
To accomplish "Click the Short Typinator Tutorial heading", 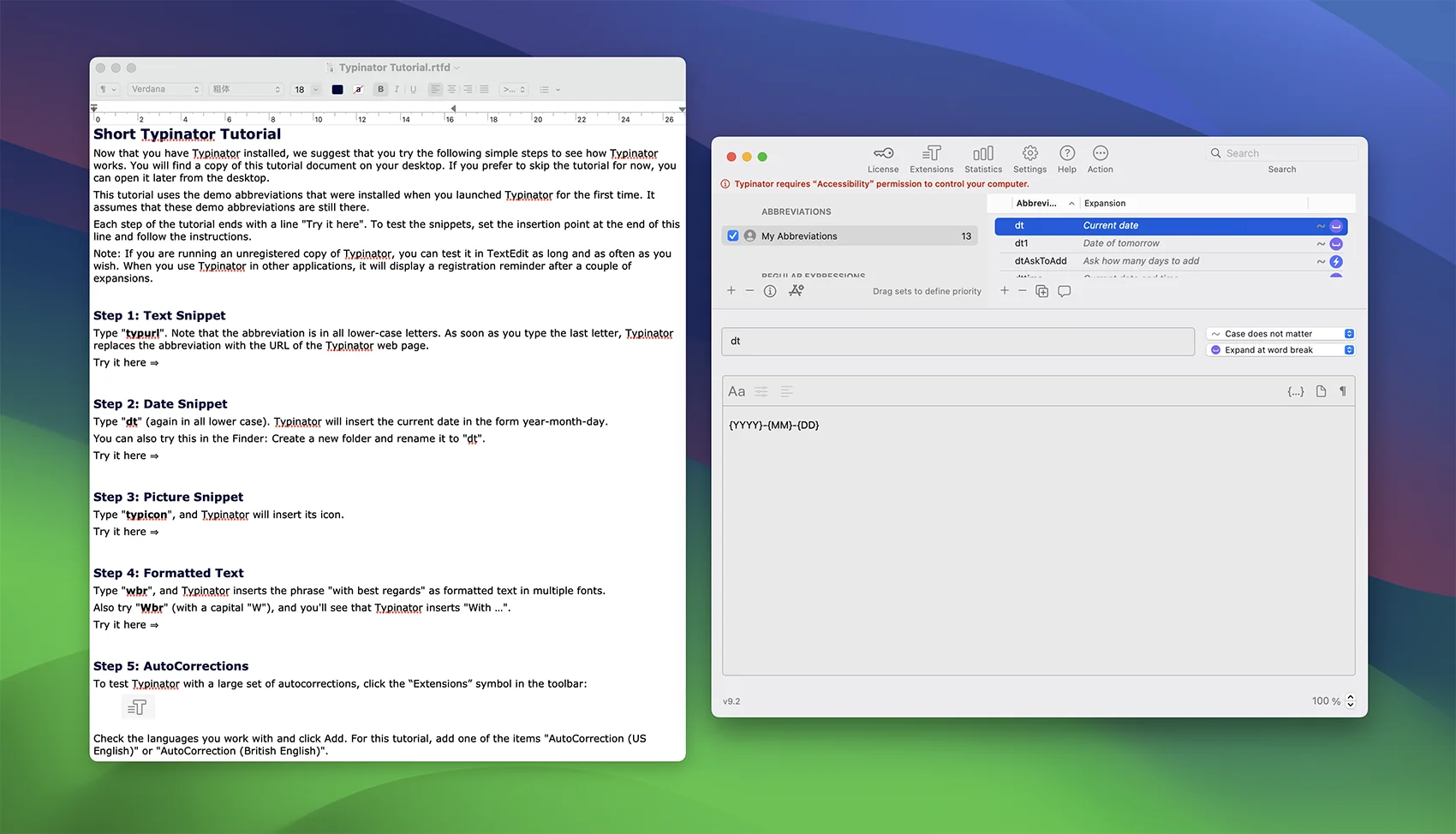I will [187, 134].
